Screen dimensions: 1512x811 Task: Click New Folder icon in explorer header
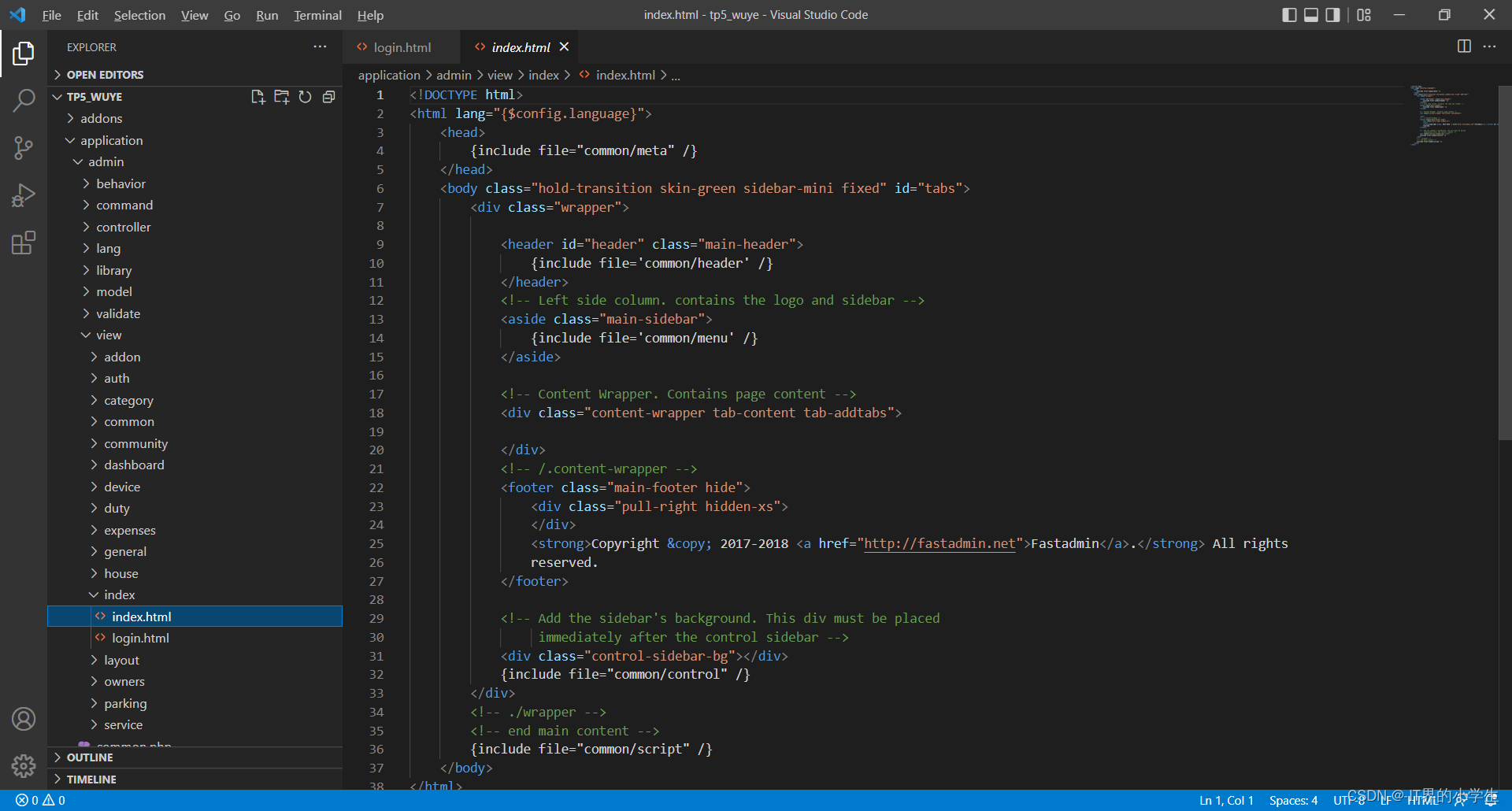click(281, 97)
